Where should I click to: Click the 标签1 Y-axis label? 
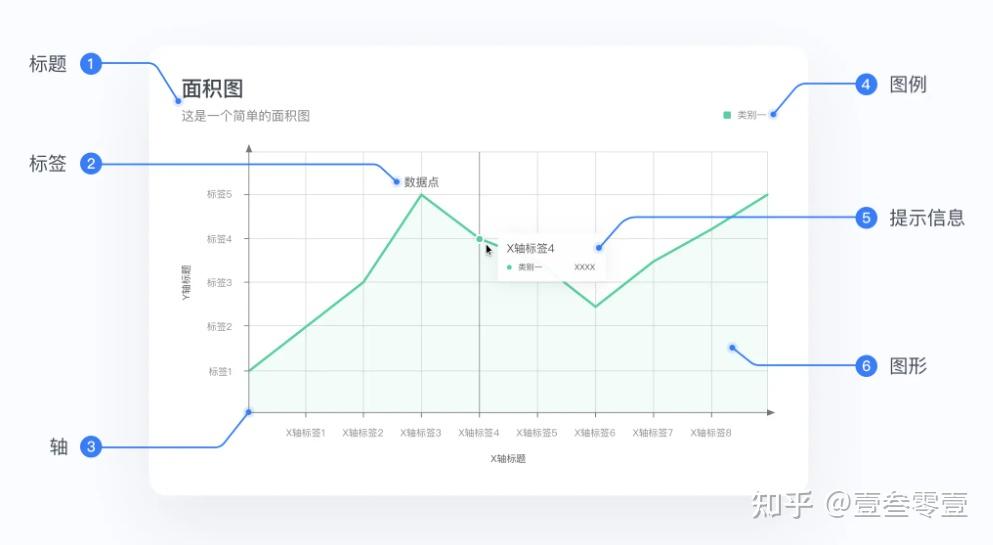coord(219,371)
